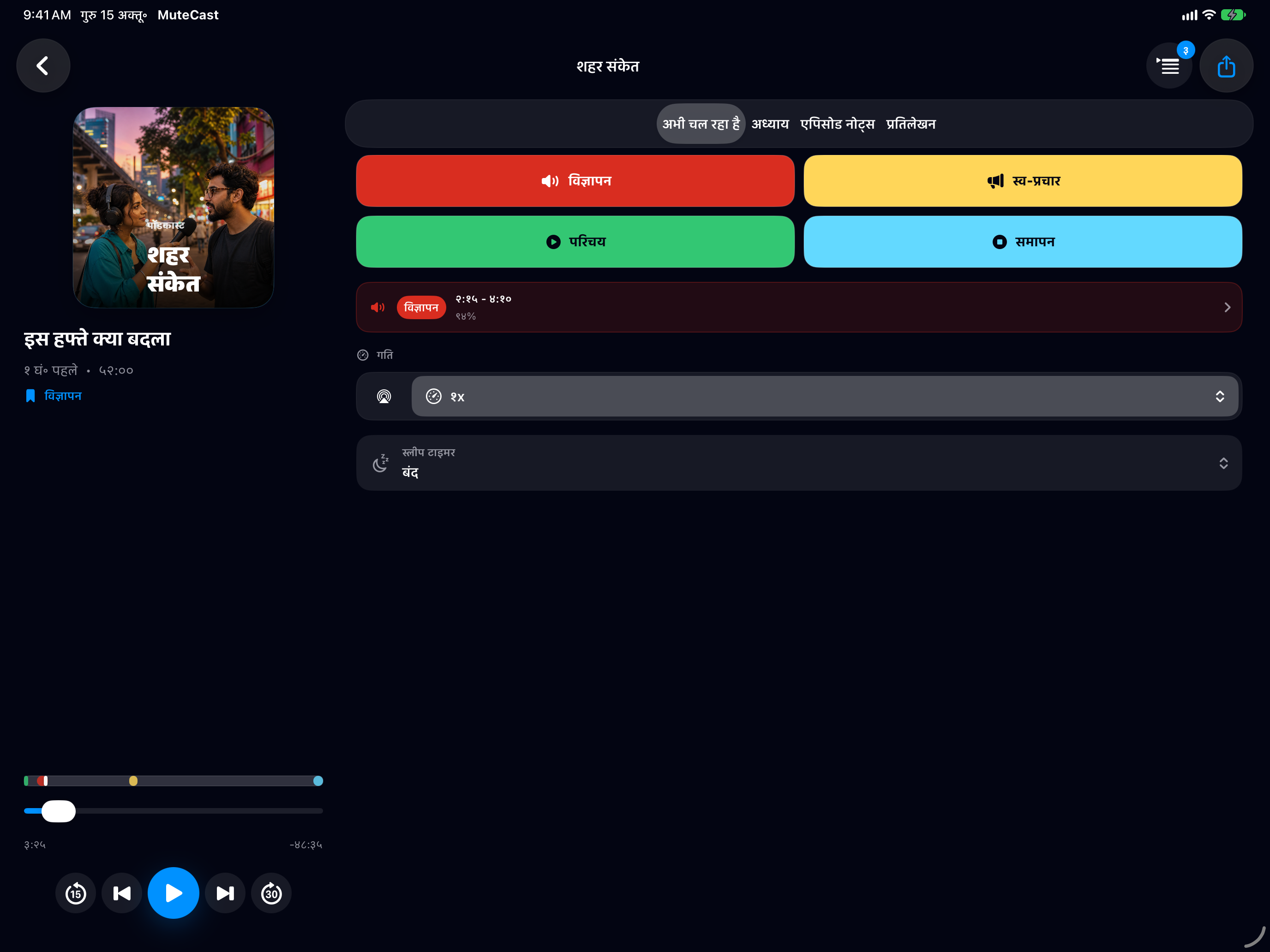The image size is (1270, 952).
Task: Click blue end marker on segment timeline
Action: point(318,781)
